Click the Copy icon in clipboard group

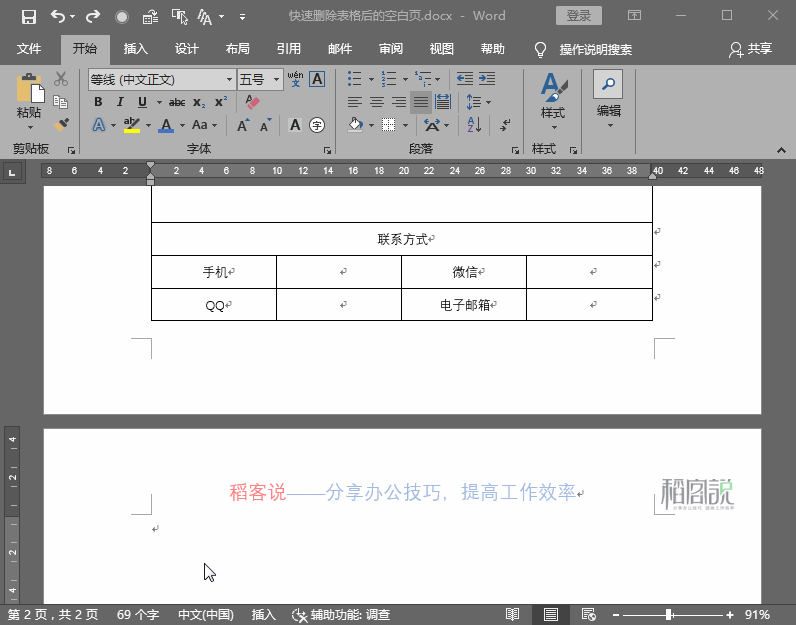click(61, 102)
